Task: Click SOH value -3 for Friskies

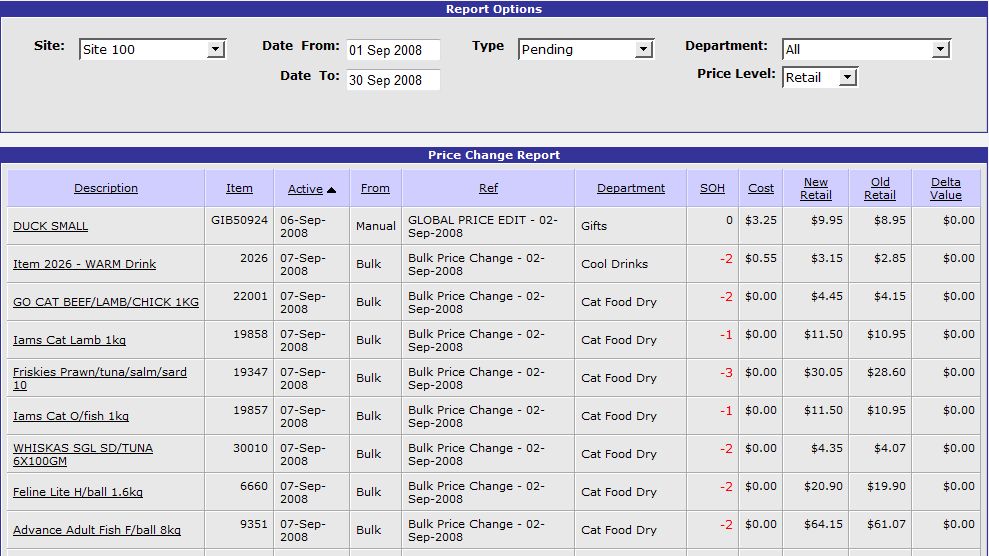Action: [x=726, y=373]
